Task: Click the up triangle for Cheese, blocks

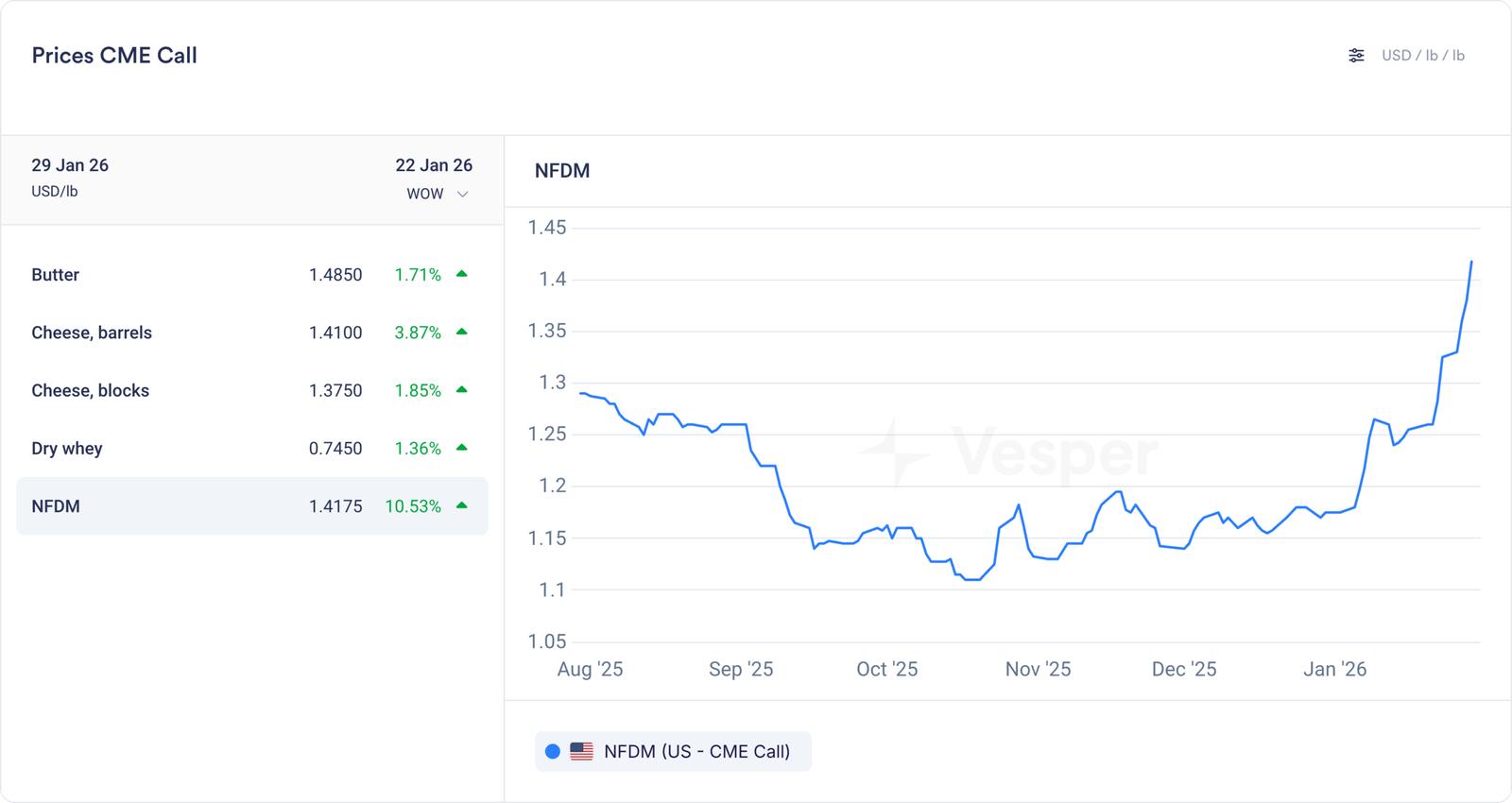Action: (462, 389)
